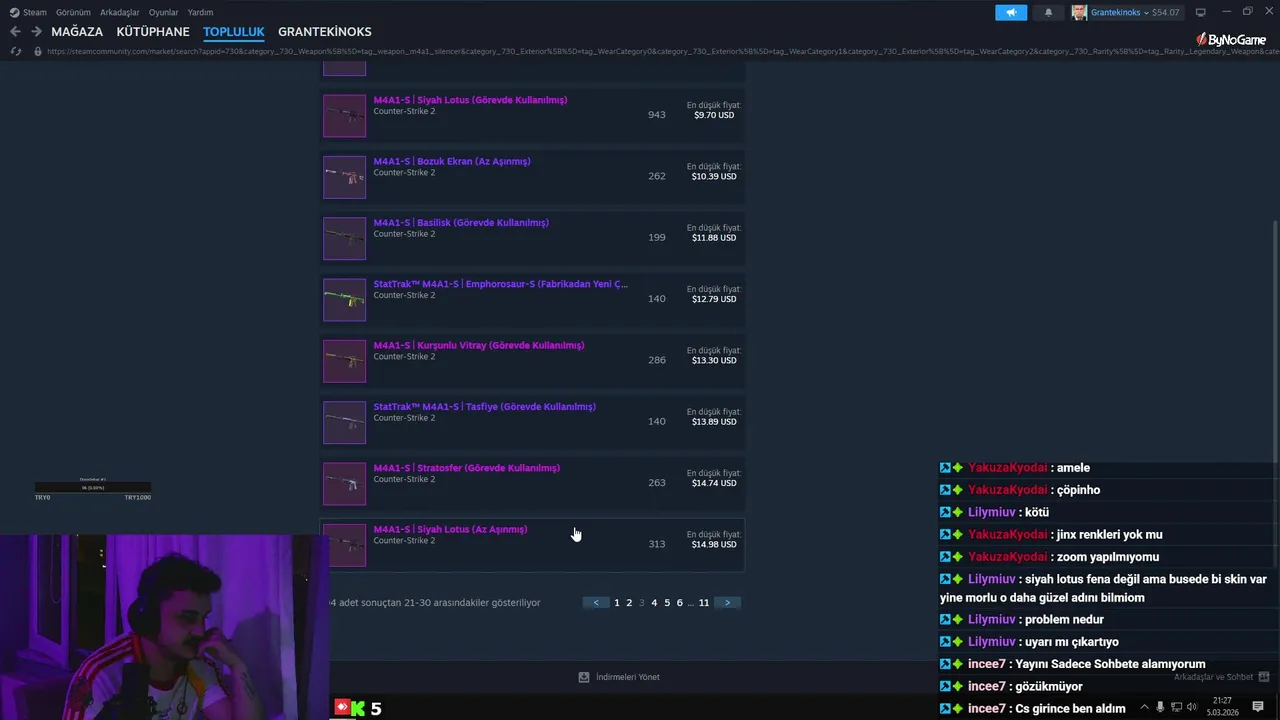Viewport: 1280px width, 720px height.
Task: Open the network tray icon
Action: [1175, 707]
